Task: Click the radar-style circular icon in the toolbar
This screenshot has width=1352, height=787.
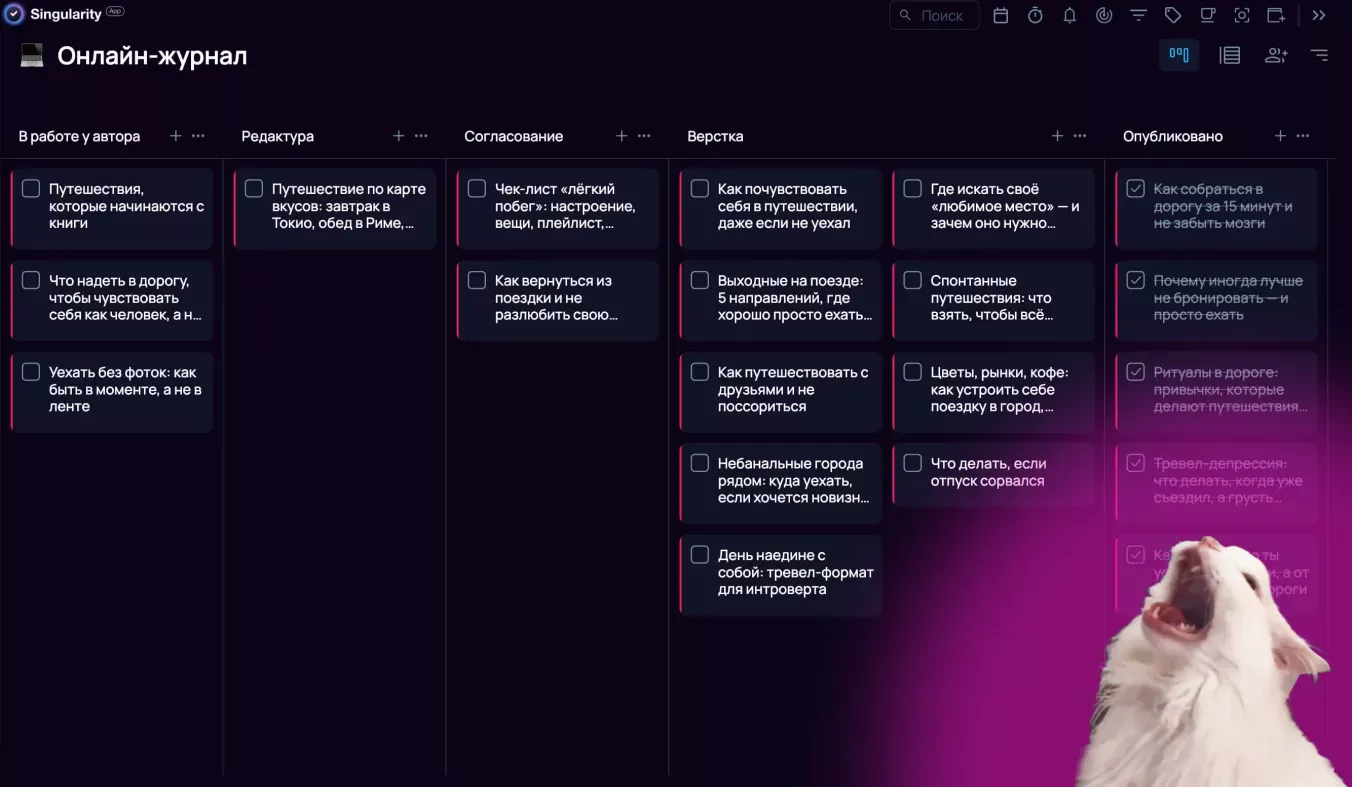Action: point(1104,15)
